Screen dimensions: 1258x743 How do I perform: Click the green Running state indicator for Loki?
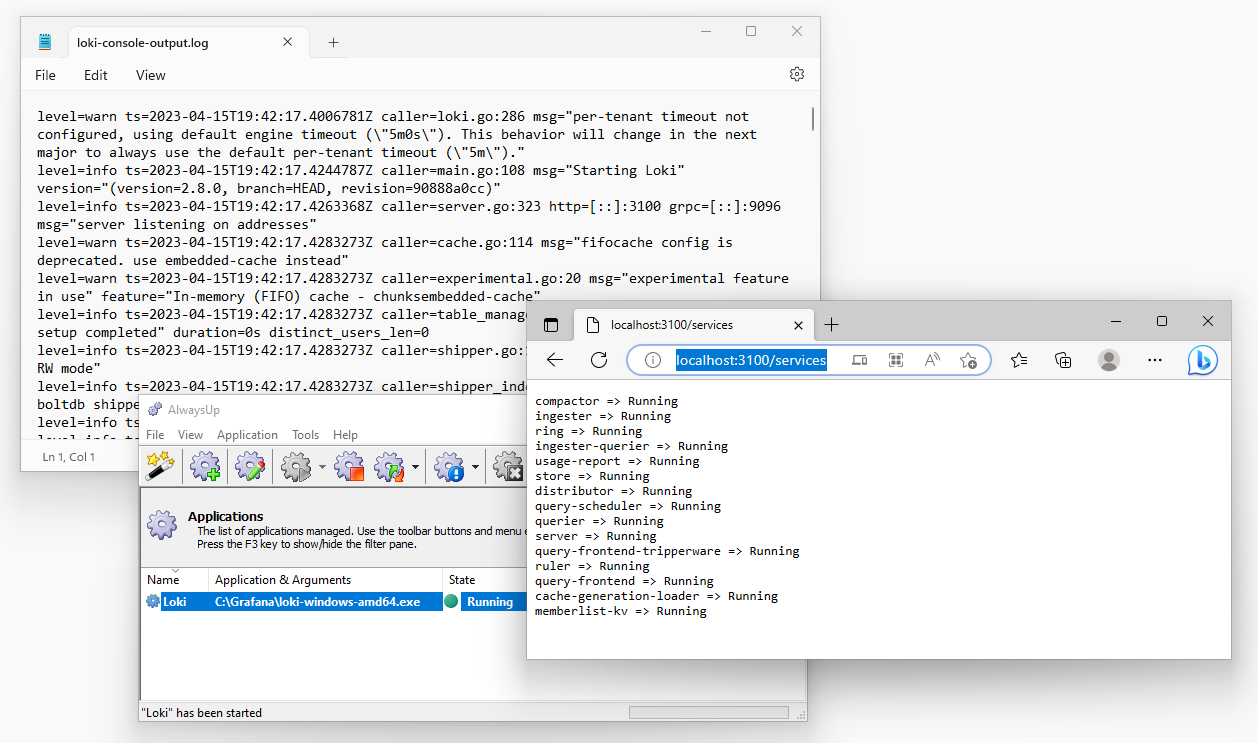click(451, 602)
